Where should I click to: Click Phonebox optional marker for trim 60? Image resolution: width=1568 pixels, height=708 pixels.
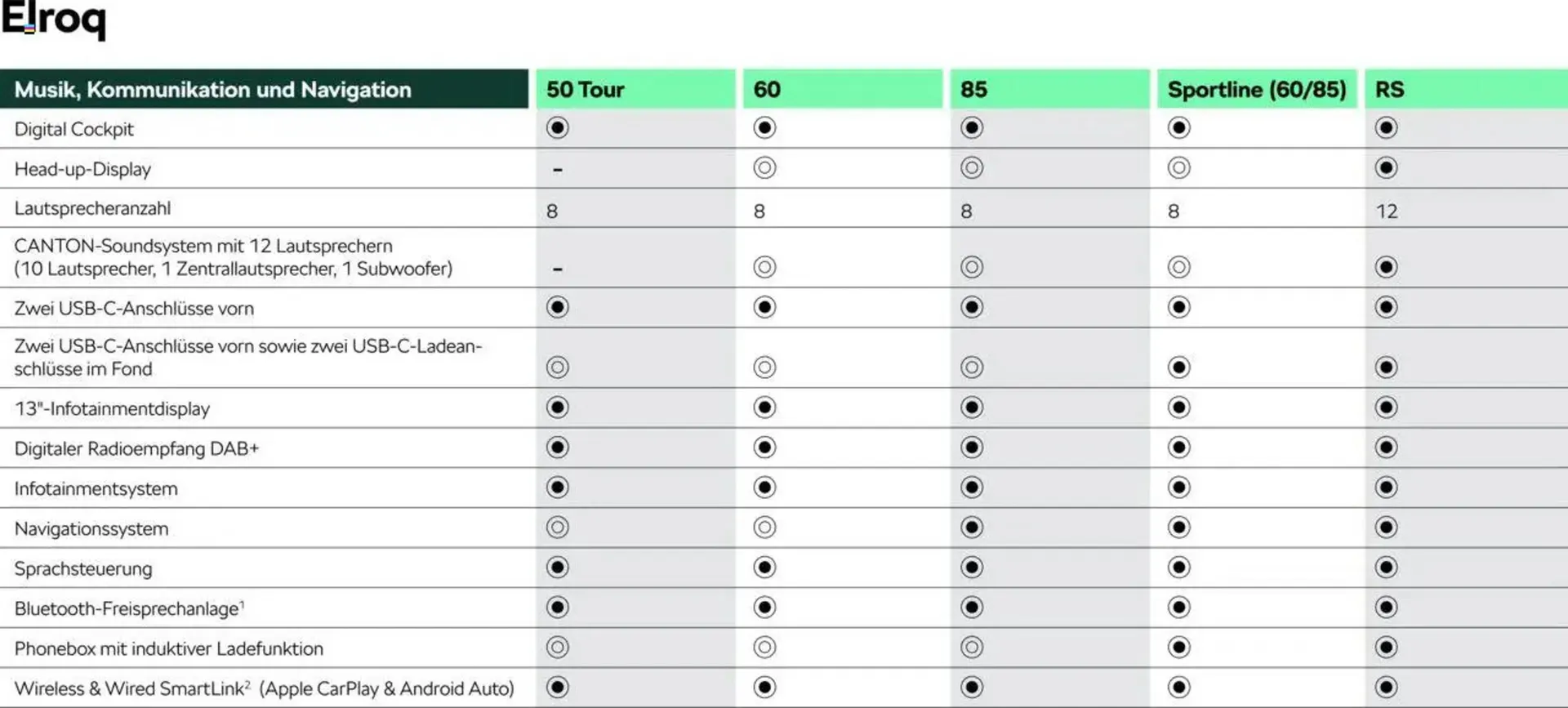click(764, 648)
